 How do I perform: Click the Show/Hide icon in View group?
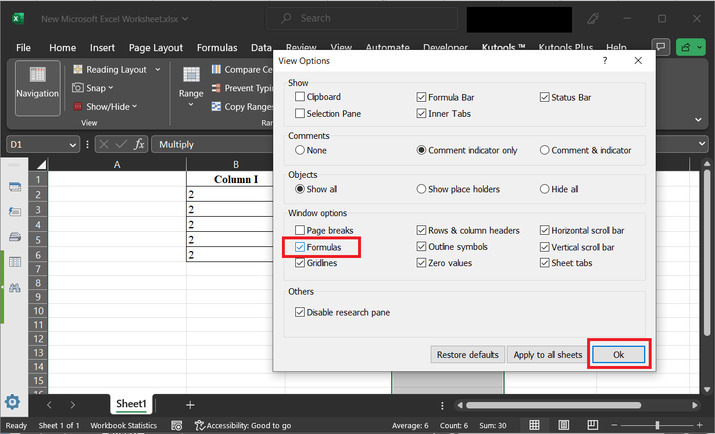pyautogui.click(x=78, y=106)
